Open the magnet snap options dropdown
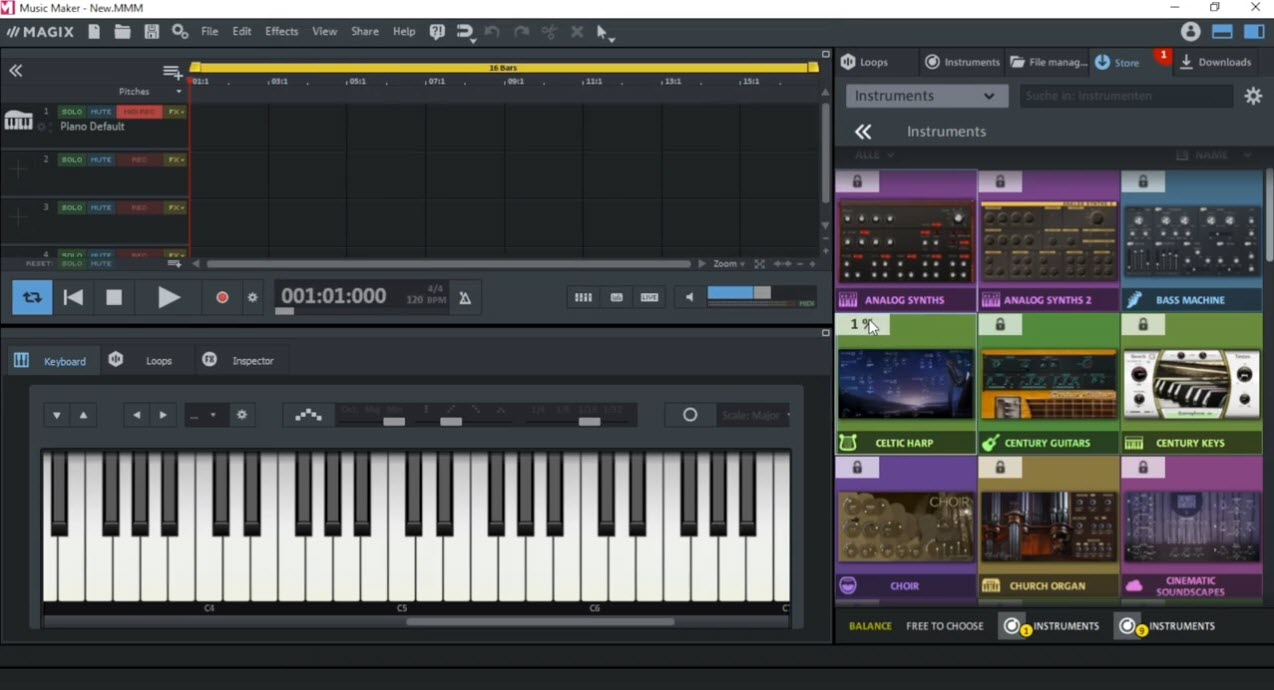 [465, 33]
